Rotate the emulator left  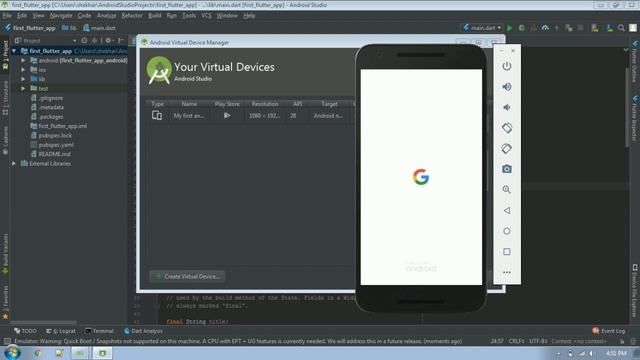click(x=507, y=128)
